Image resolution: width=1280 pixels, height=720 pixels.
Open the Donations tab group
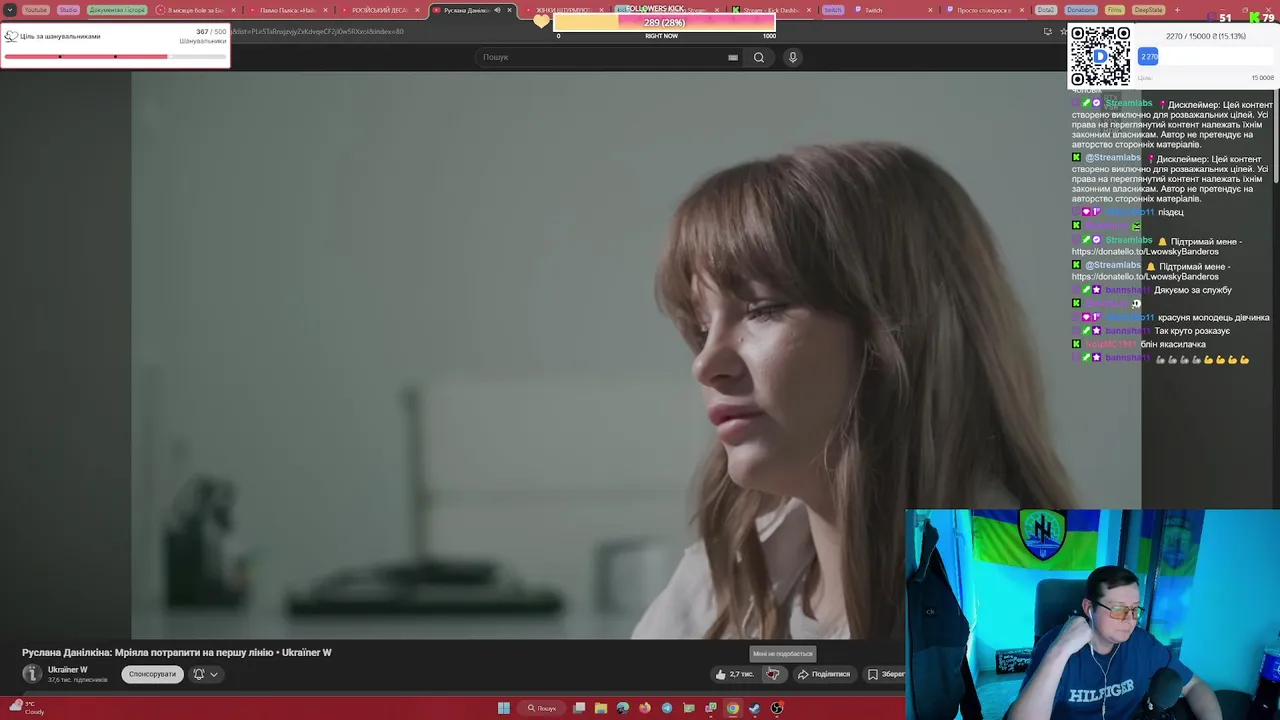pos(1081,10)
